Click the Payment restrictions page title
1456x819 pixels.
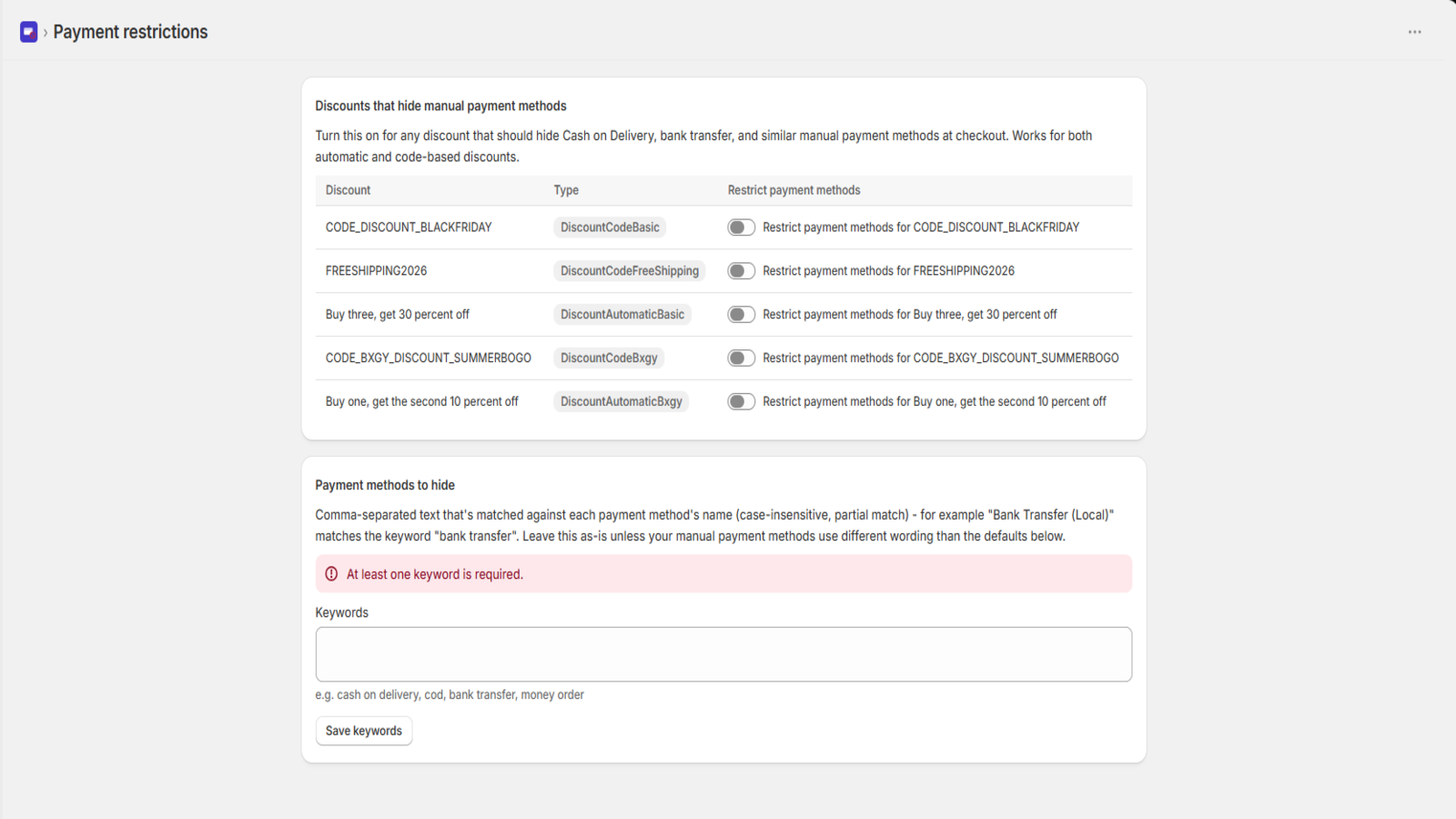click(x=130, y=32)
